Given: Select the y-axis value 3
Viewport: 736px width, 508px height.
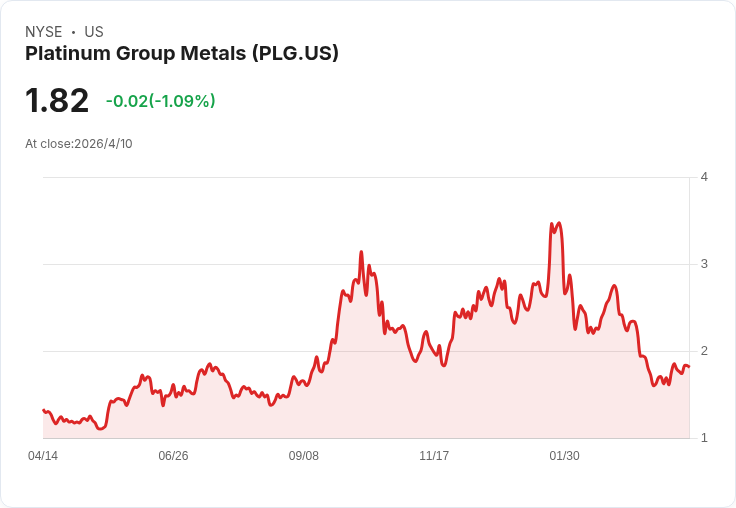Looking at the screenshot, I should pyautogui.click(x=704, y=264).
